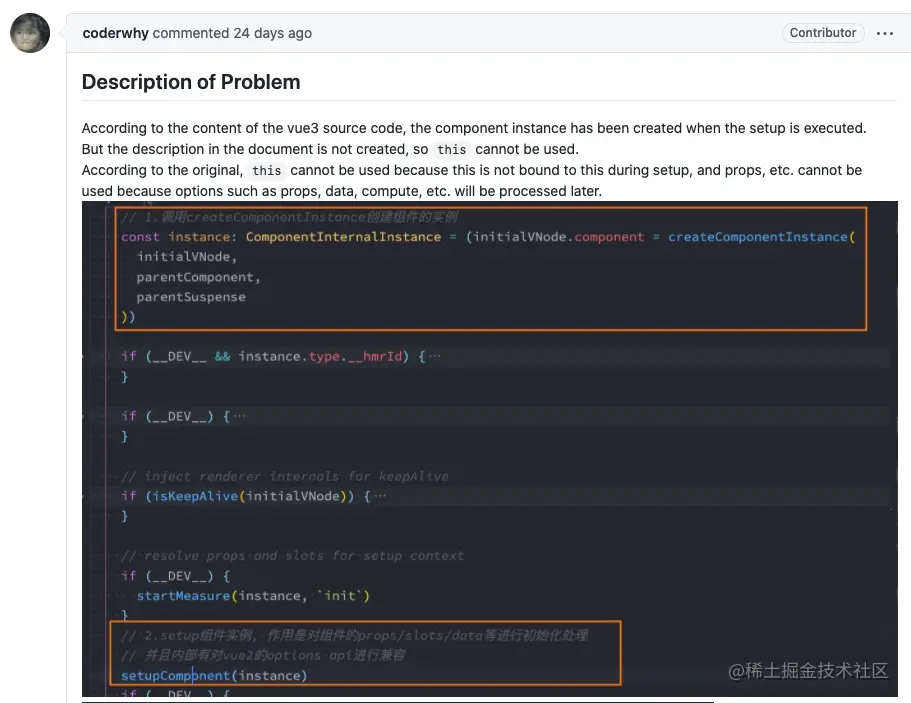The height and width of the screenshot is (703, 911).
Task: Click the 'parentSuspense' code line
Action: coord(191,297)
